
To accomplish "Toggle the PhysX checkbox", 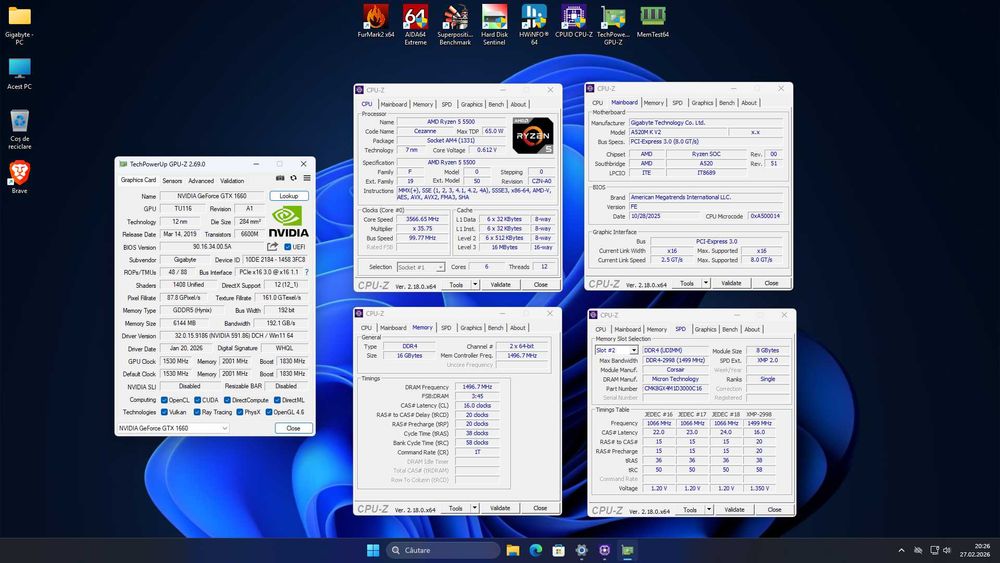I will [x=240, y=413].
